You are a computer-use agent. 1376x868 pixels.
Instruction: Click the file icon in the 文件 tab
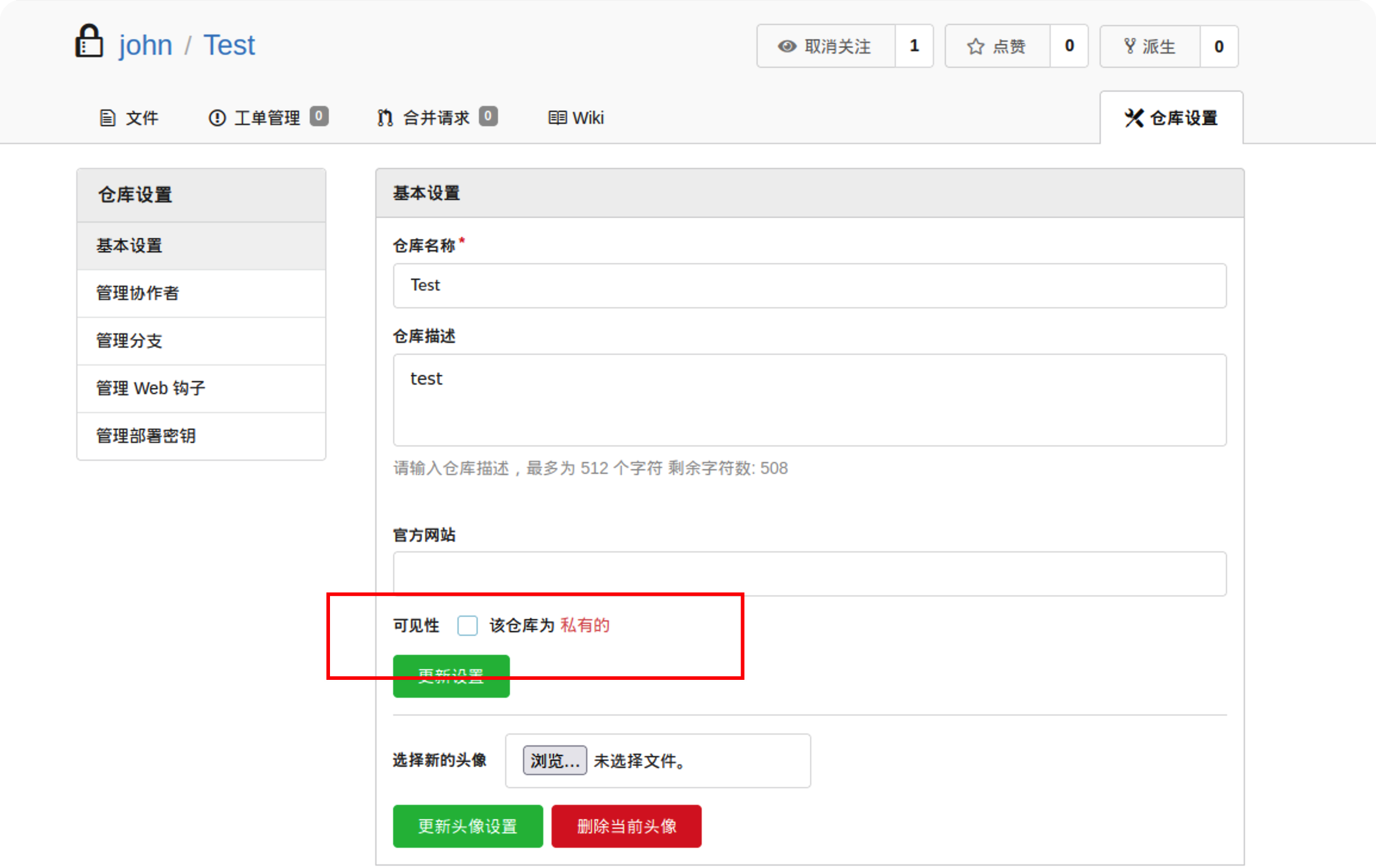pos(107,118)
